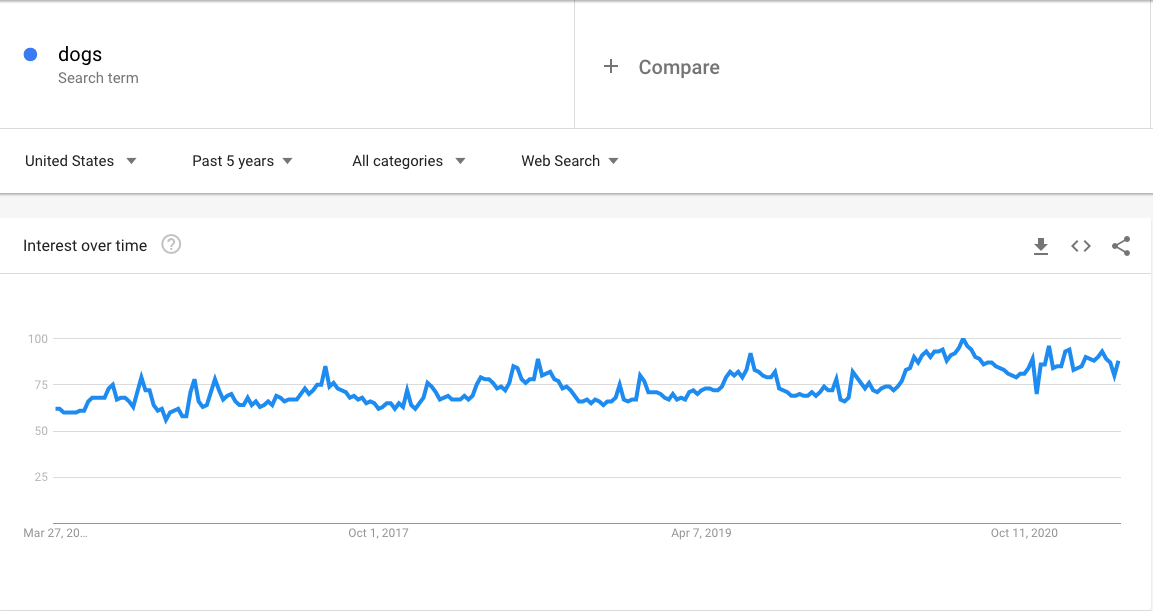
Task: Open the Past 5 years time range dropdown
Action: click(x=243, y=161)
